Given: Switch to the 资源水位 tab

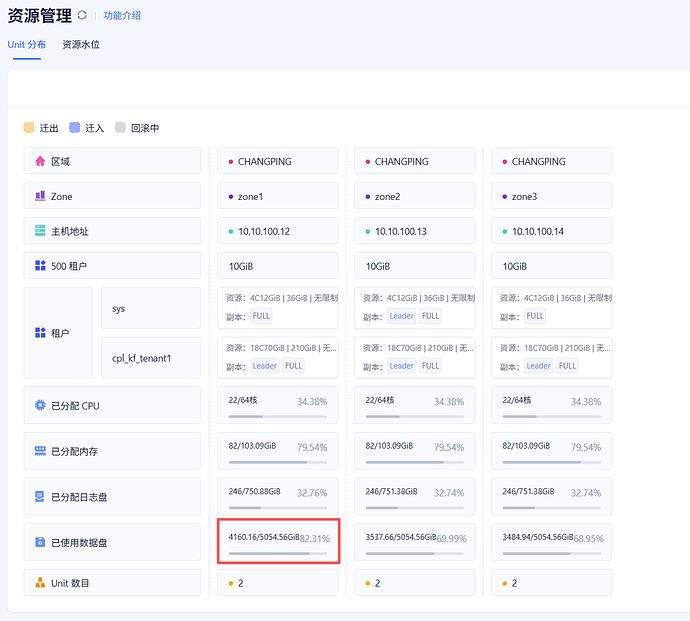Looking at the screenshot, I should click(x=81, y=45).
